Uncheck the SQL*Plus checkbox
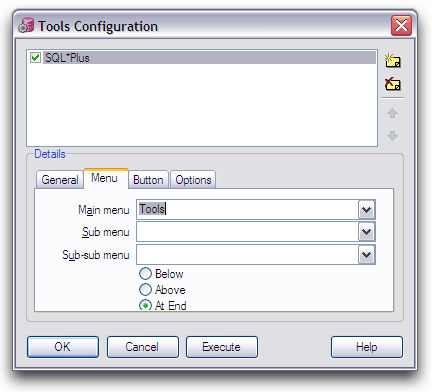The width and height of the screenshot is (432, 392). point(35,58)
